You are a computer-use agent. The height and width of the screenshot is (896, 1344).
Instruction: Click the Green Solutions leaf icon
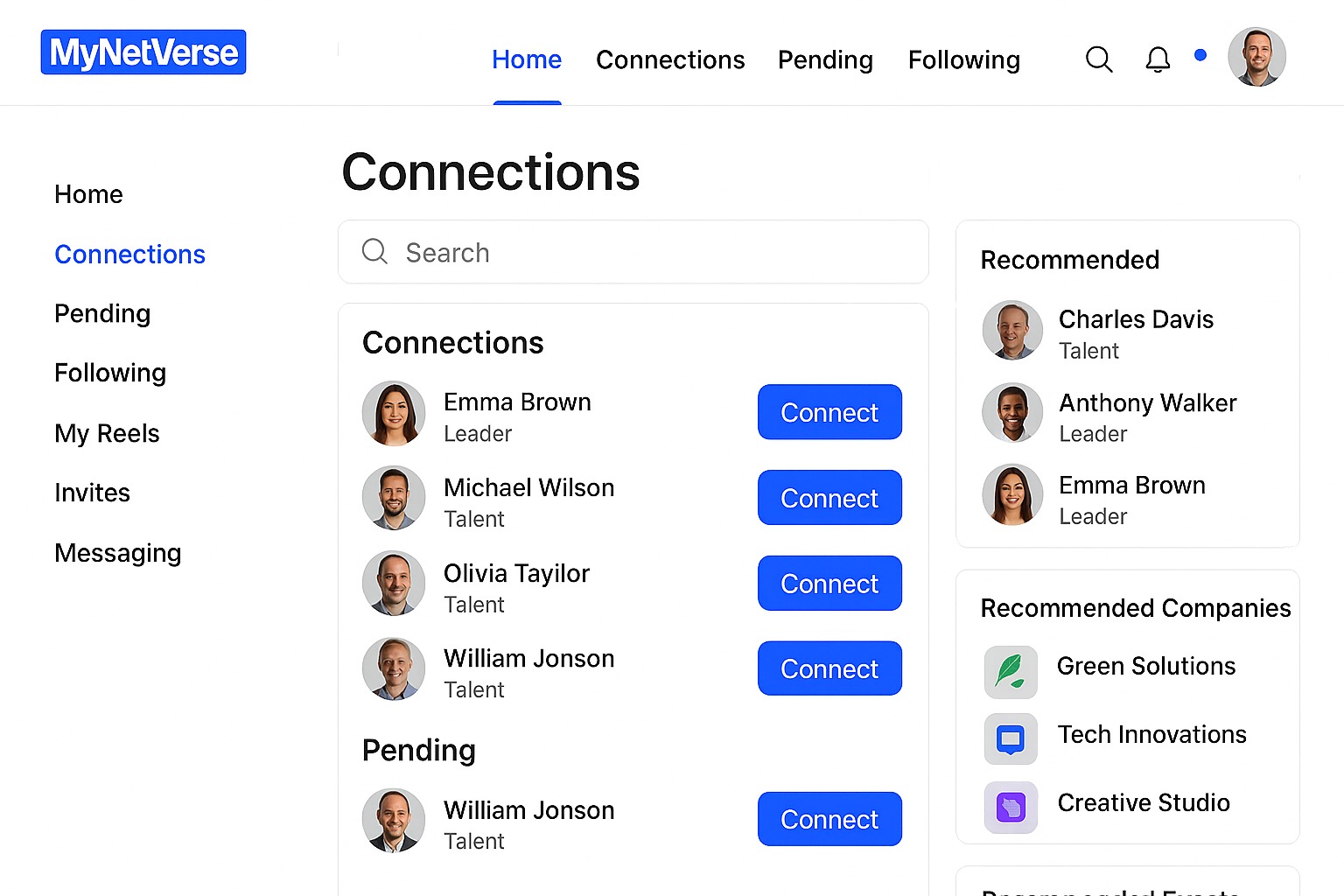tap(1011, 672)
